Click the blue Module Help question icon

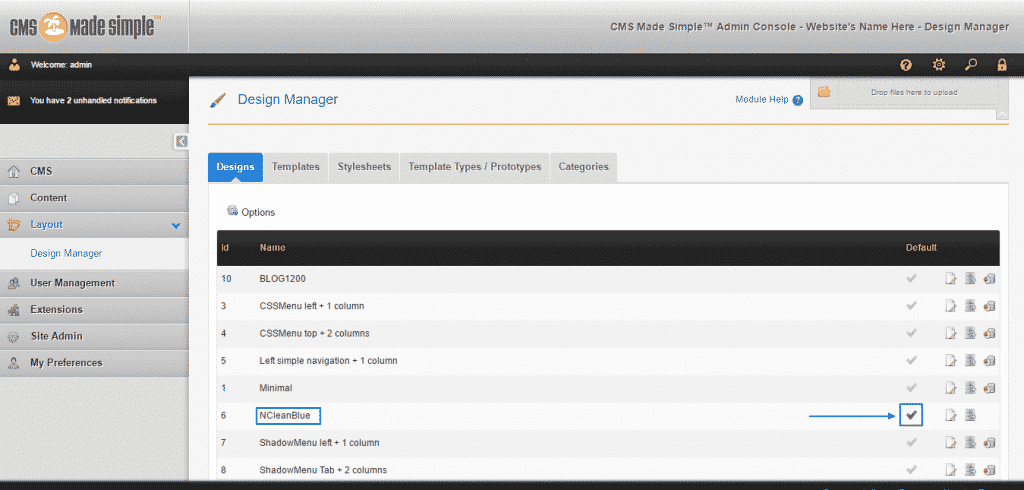tap(797, 101)
